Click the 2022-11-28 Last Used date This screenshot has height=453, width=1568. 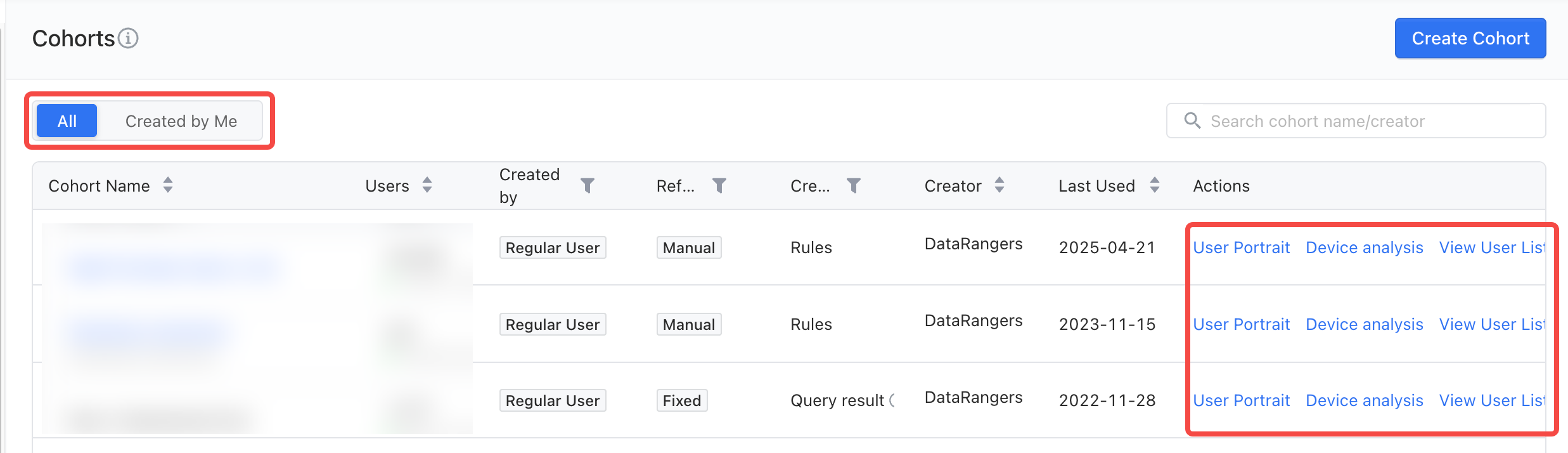point(1107,400)
